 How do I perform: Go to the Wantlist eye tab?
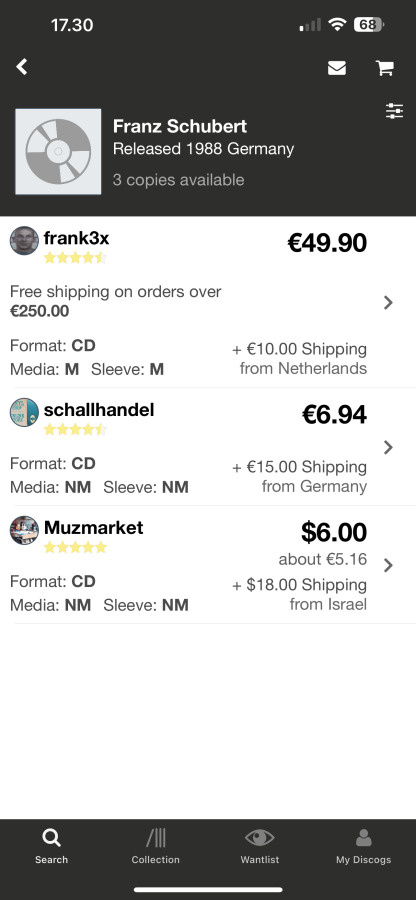[259, 846]
